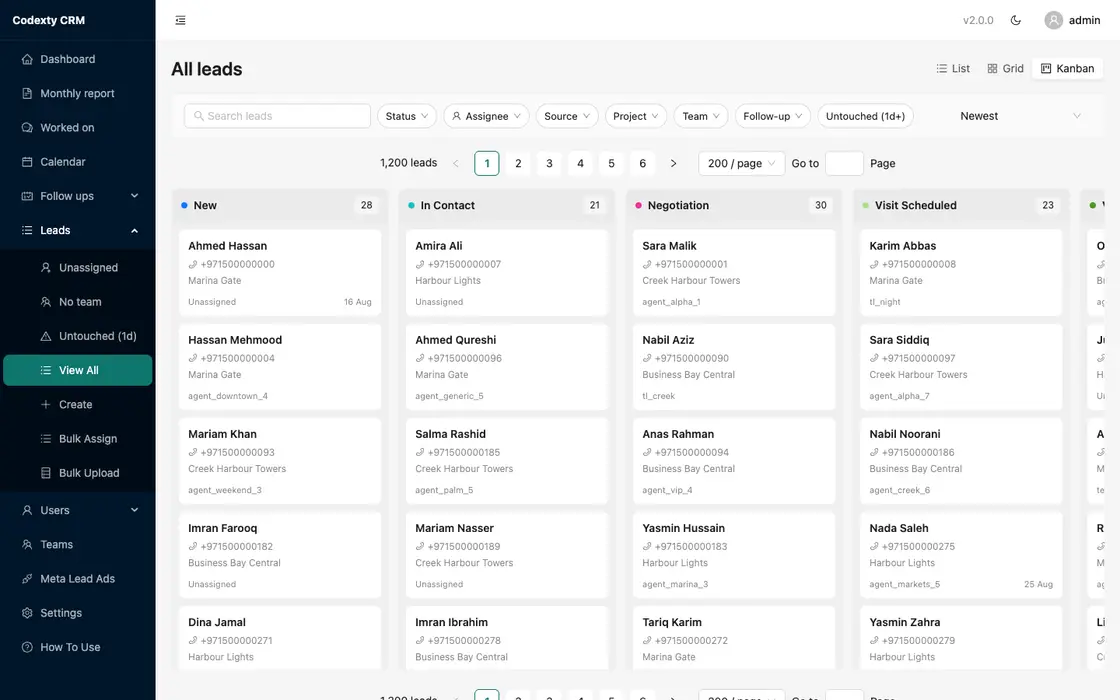Collapse the sidebar menu toggle icon

pos(180,20)
